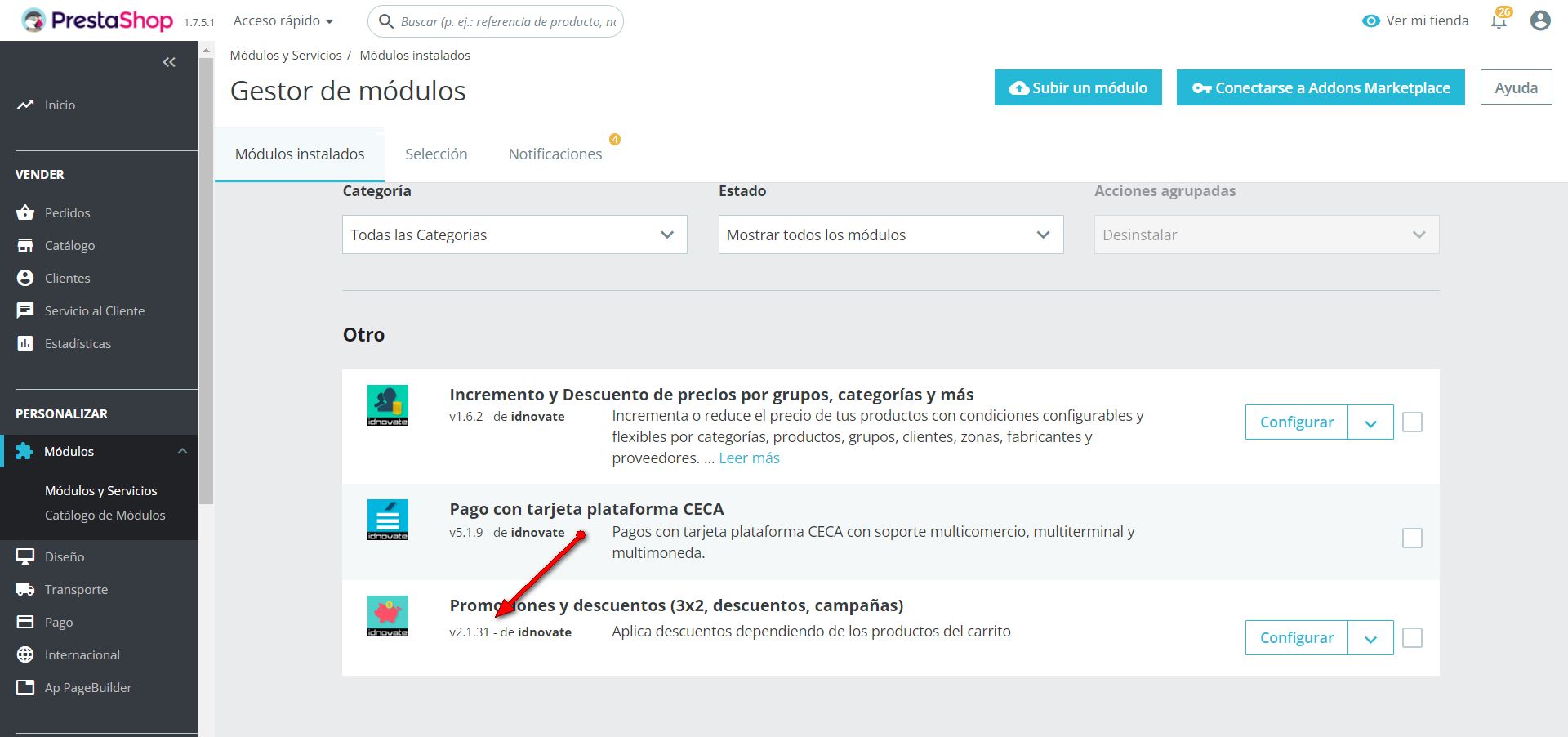Screen dimensions: 1568x737
Task: Check the Incremento y Descuento module checkbox
Action: [x=1412, y=422]
